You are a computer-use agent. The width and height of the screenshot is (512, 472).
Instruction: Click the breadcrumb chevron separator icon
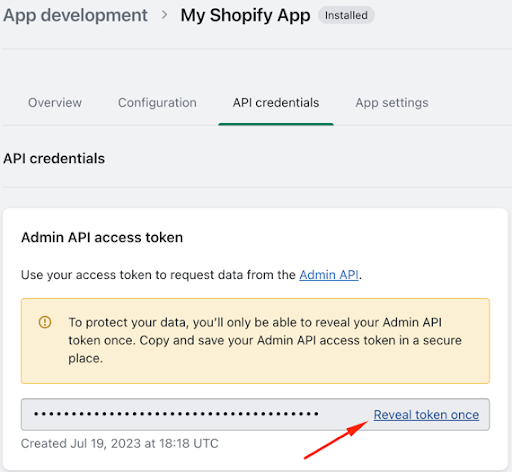click(164, 15)
